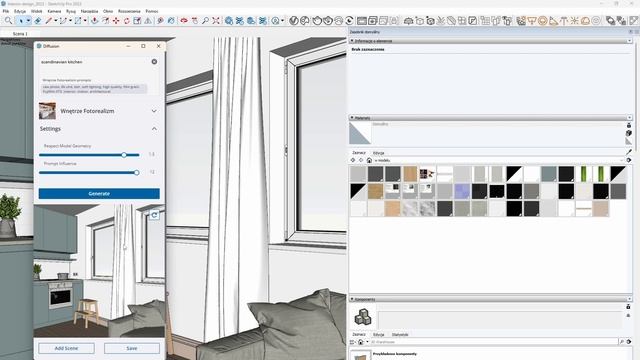Click the generated kitchen preview image

99,271
